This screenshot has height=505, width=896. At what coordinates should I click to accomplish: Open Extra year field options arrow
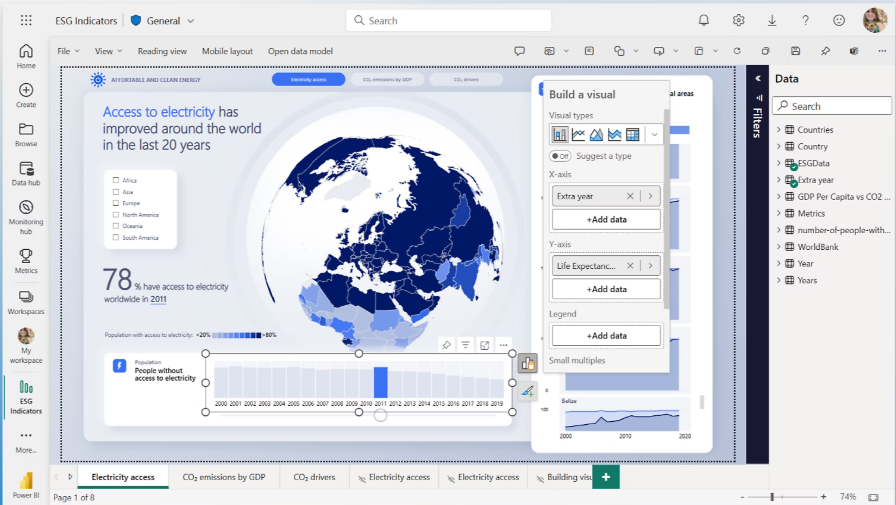click(650, 196)
